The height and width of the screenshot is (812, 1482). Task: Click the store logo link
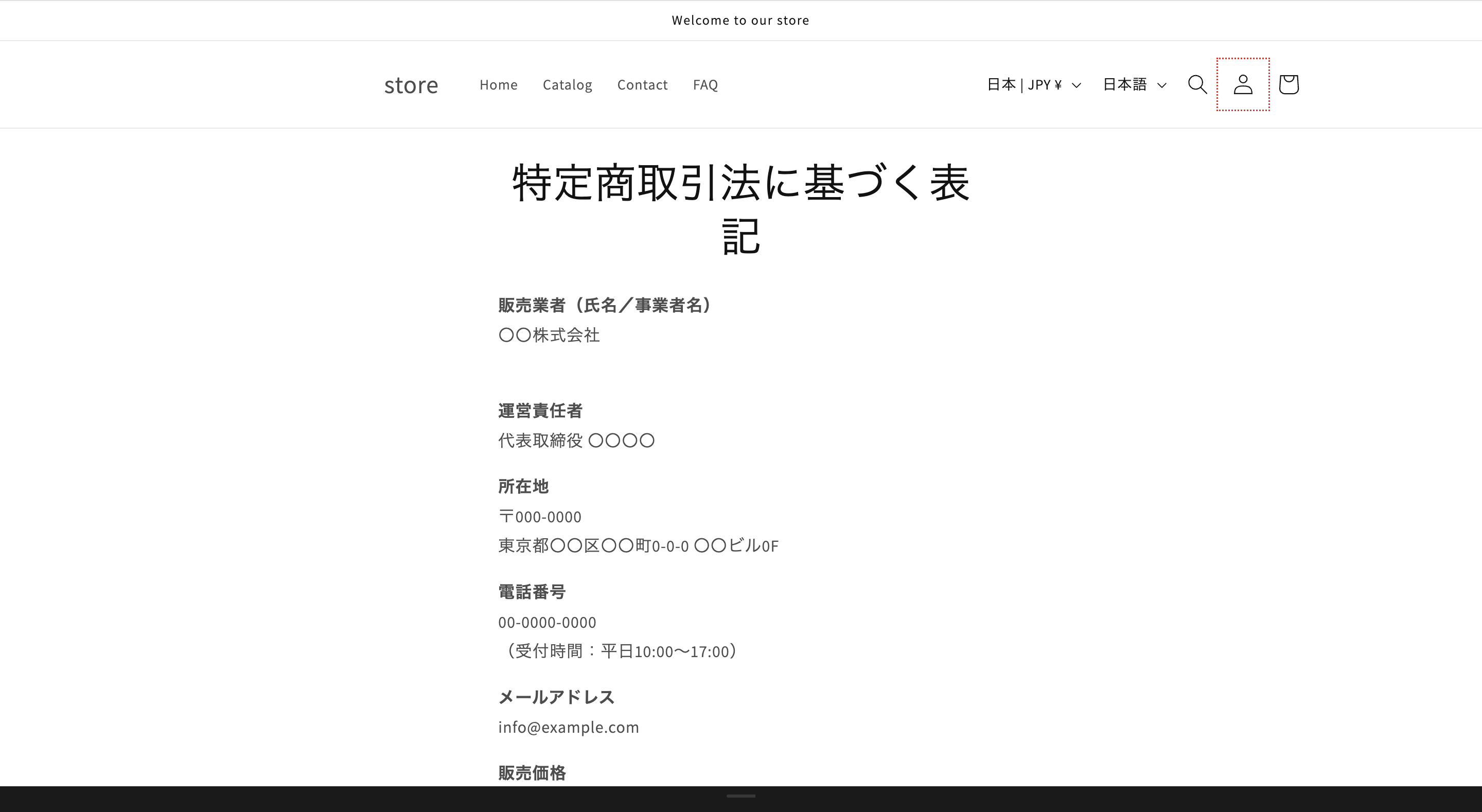point(411,85)
